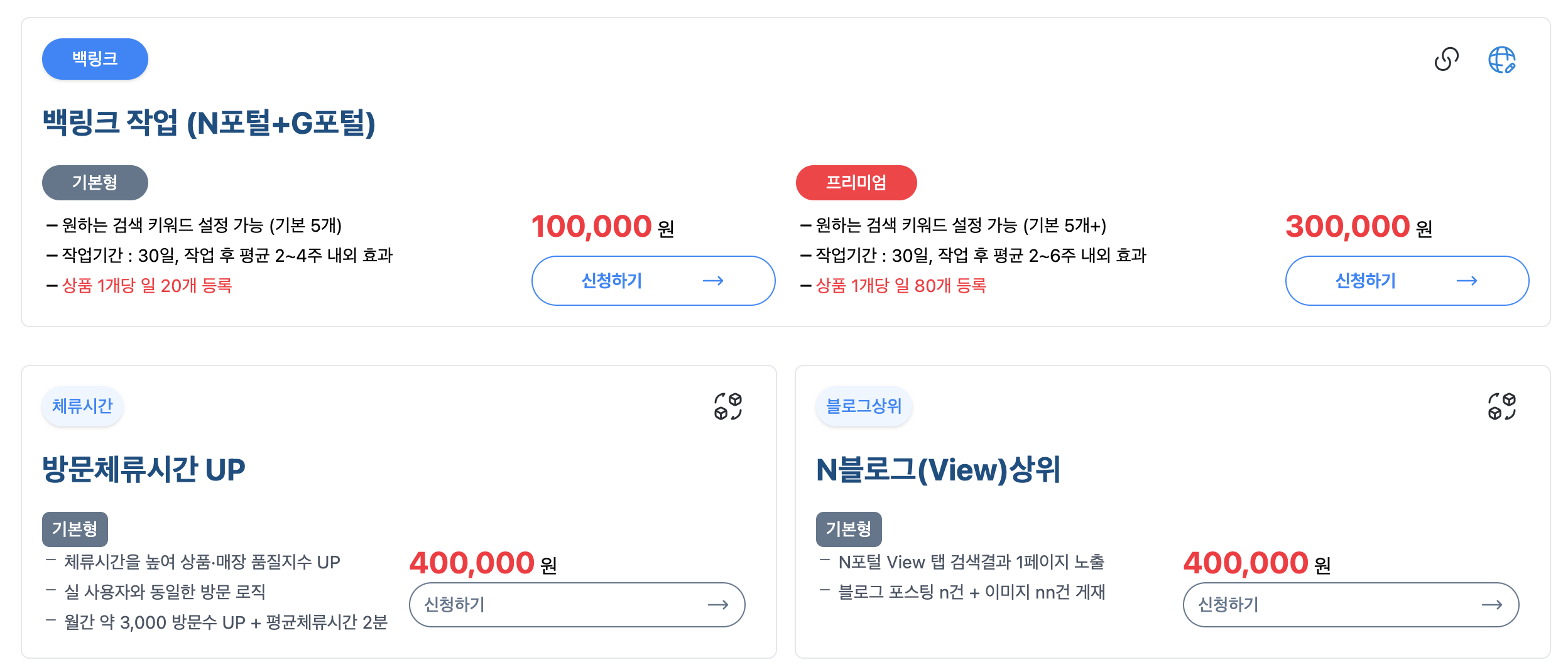Click 신청하기 for the 100,000원 plan
Viewport: 1568px width, 672px height.
point(611,281)
